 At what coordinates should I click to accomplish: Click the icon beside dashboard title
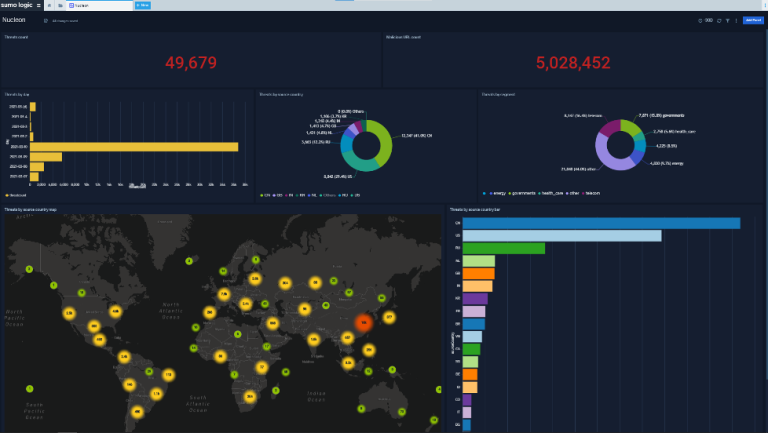[x=45, y=20]
